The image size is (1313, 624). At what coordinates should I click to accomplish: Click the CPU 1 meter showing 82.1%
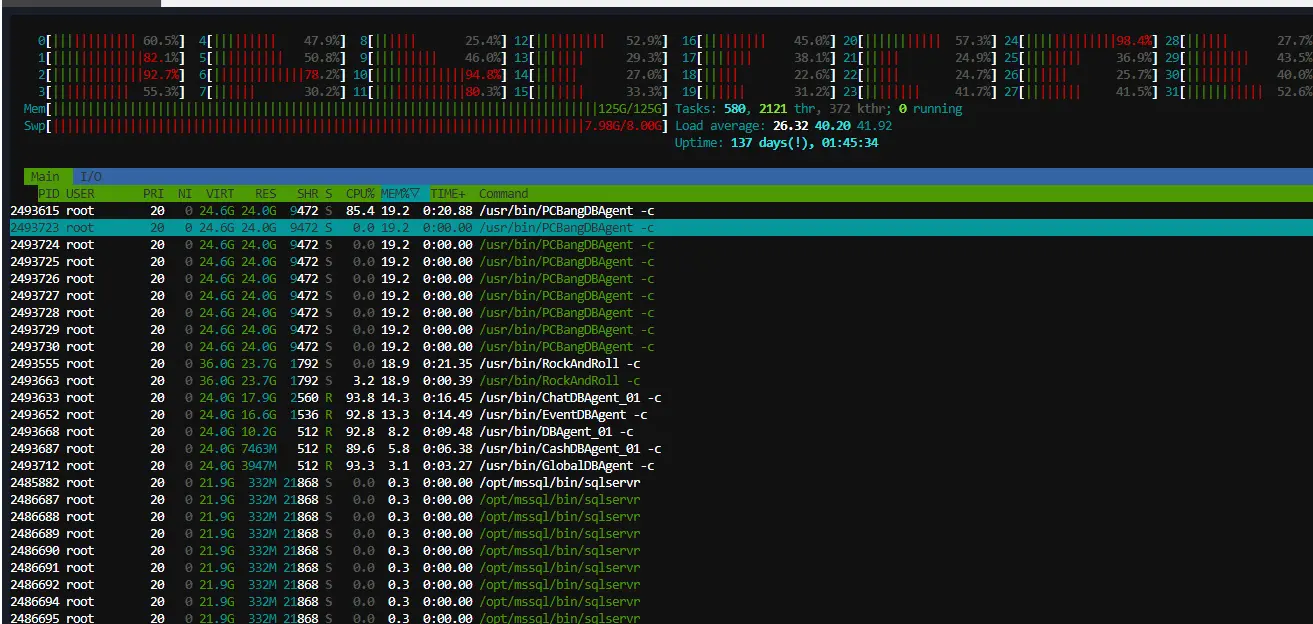[111, 58]
